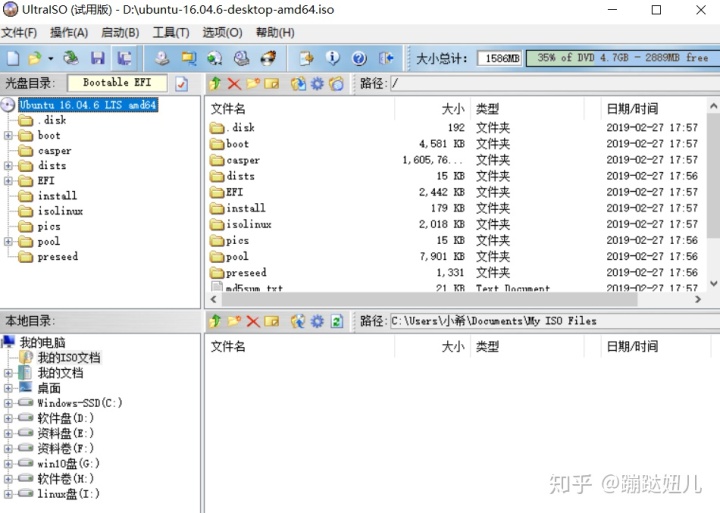720x513 pixels.
Task: Sort local files by the 类型 column header
Action: [527, 346]
